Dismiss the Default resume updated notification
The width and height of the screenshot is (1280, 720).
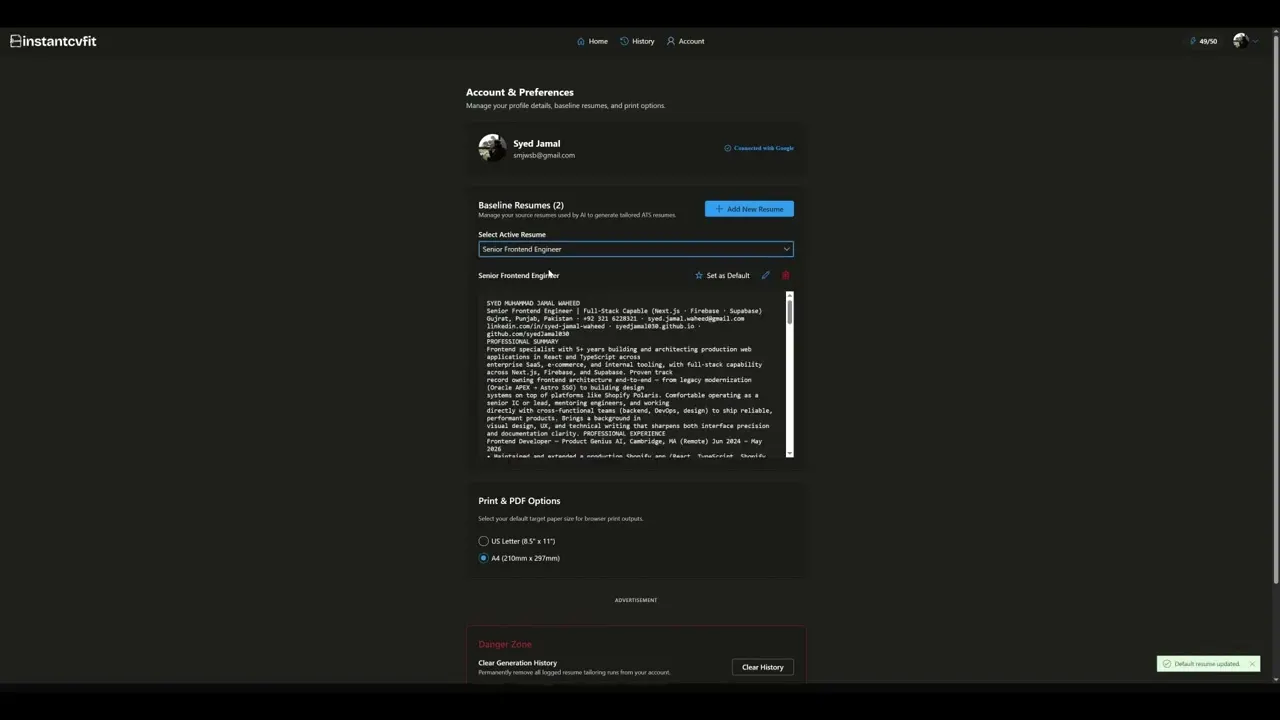tap(1251, 664)
